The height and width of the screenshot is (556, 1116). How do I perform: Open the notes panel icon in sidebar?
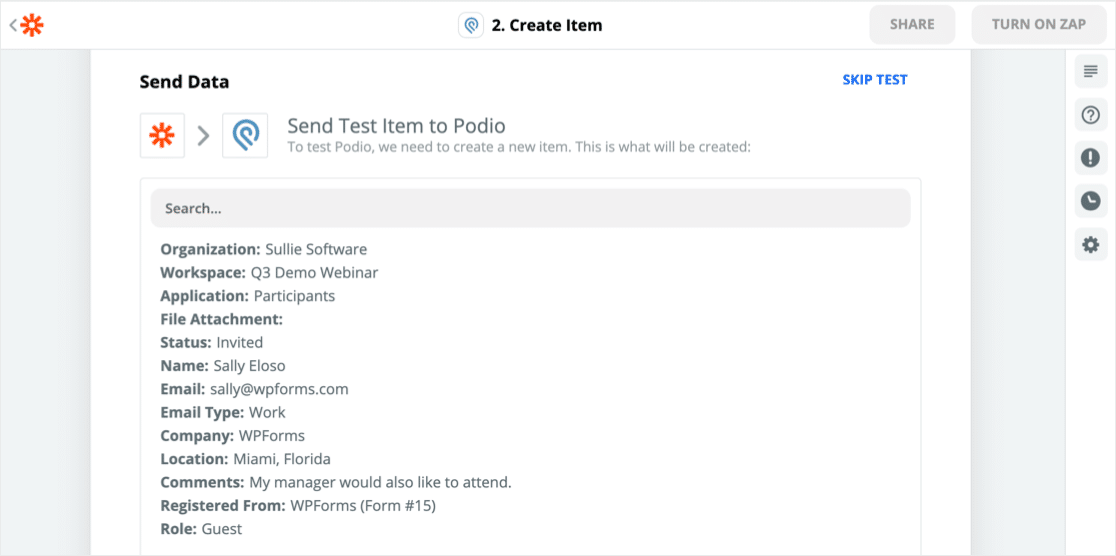point(1090,72)
